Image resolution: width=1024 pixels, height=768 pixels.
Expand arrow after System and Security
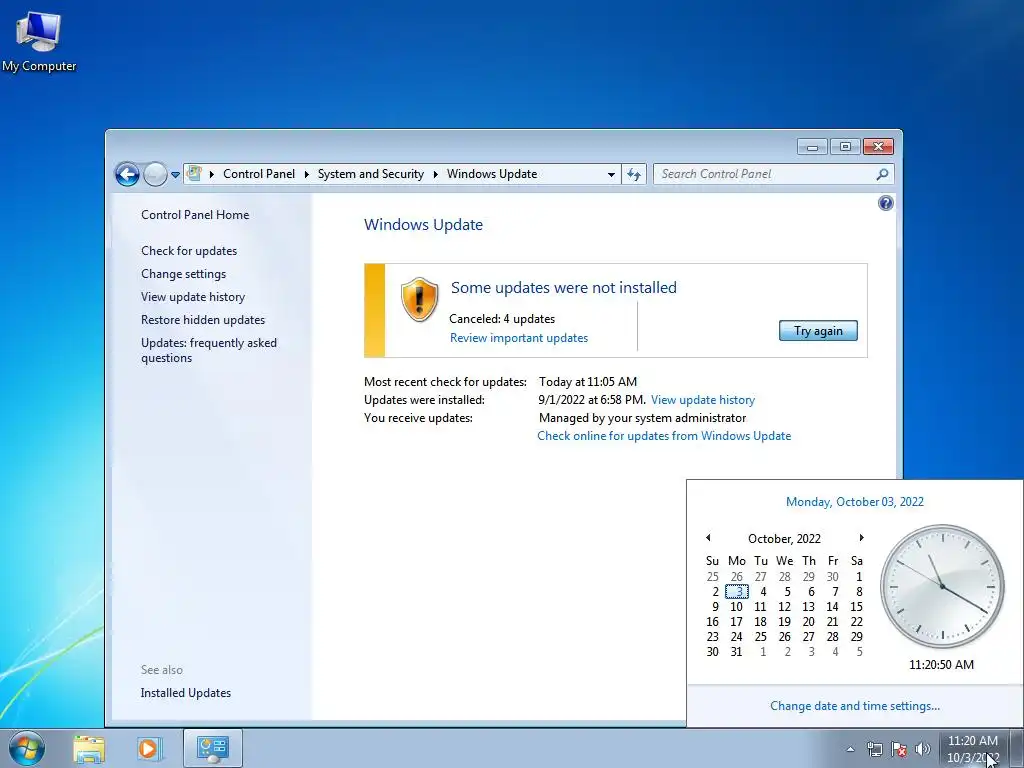436,174
